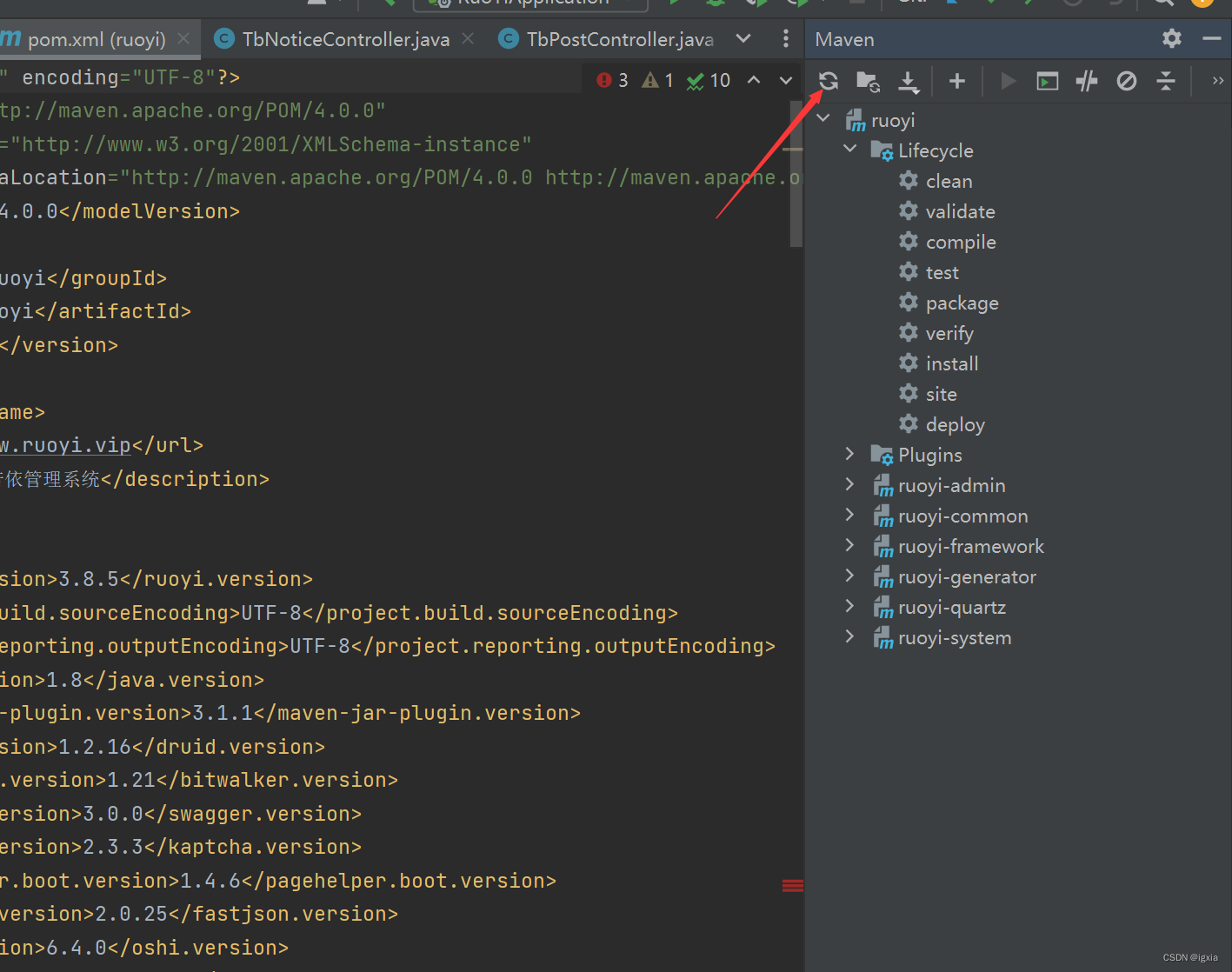1232x972 pixels.
Task: Select the site lifecycle goal
Action: point(941,394)
